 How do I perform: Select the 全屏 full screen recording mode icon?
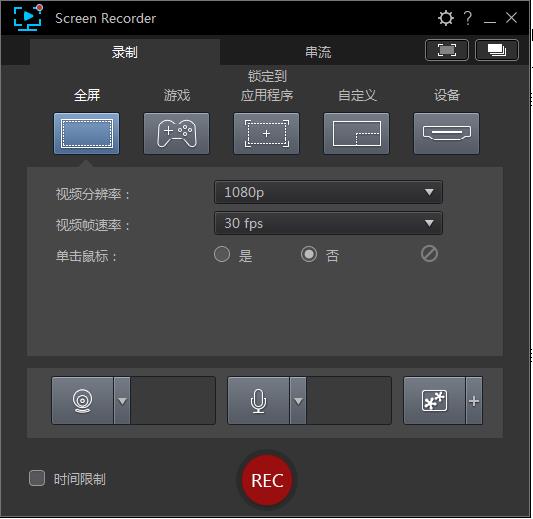click(87, 134)
